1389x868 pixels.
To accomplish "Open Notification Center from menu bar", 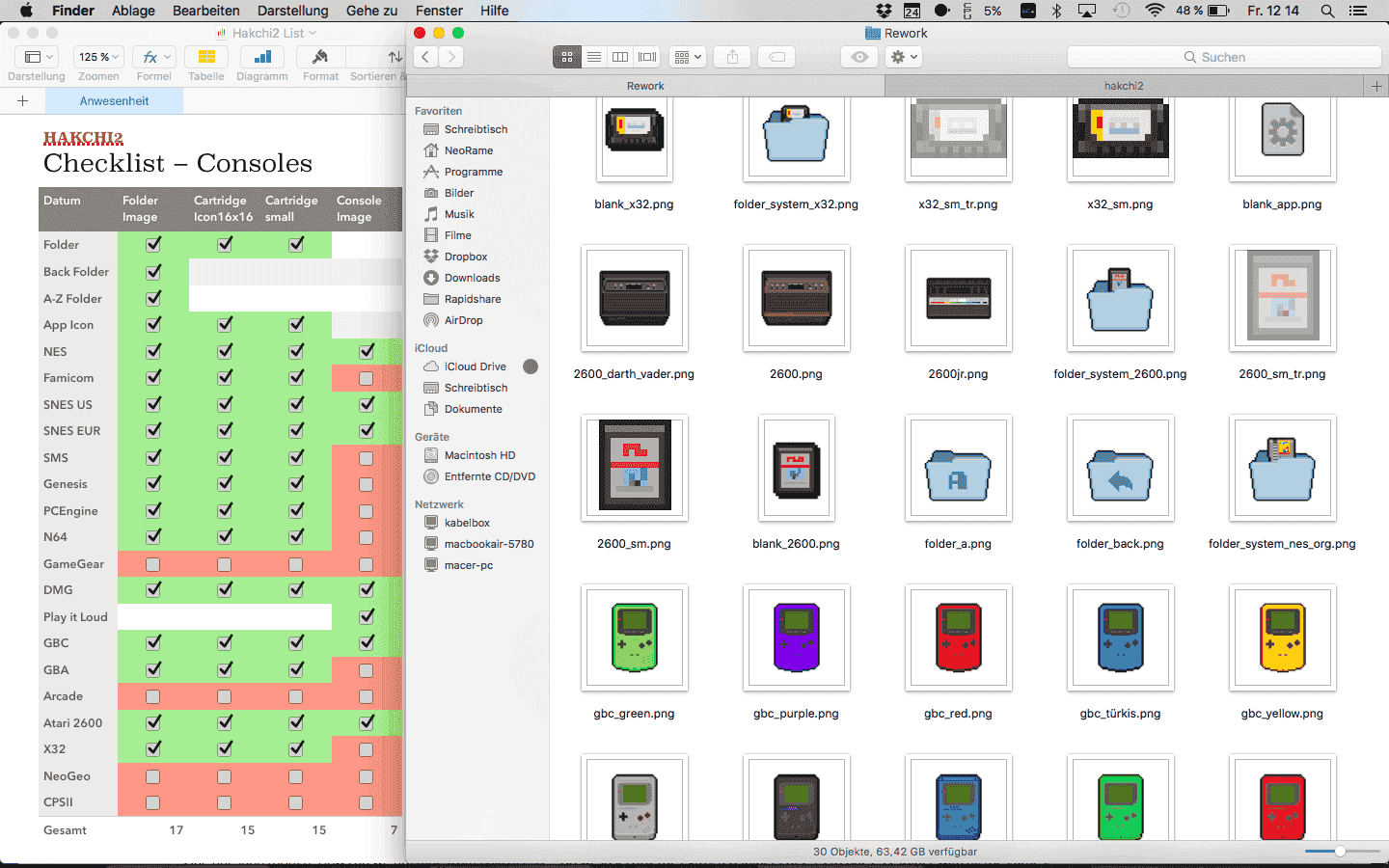I will pos(1358,11).
